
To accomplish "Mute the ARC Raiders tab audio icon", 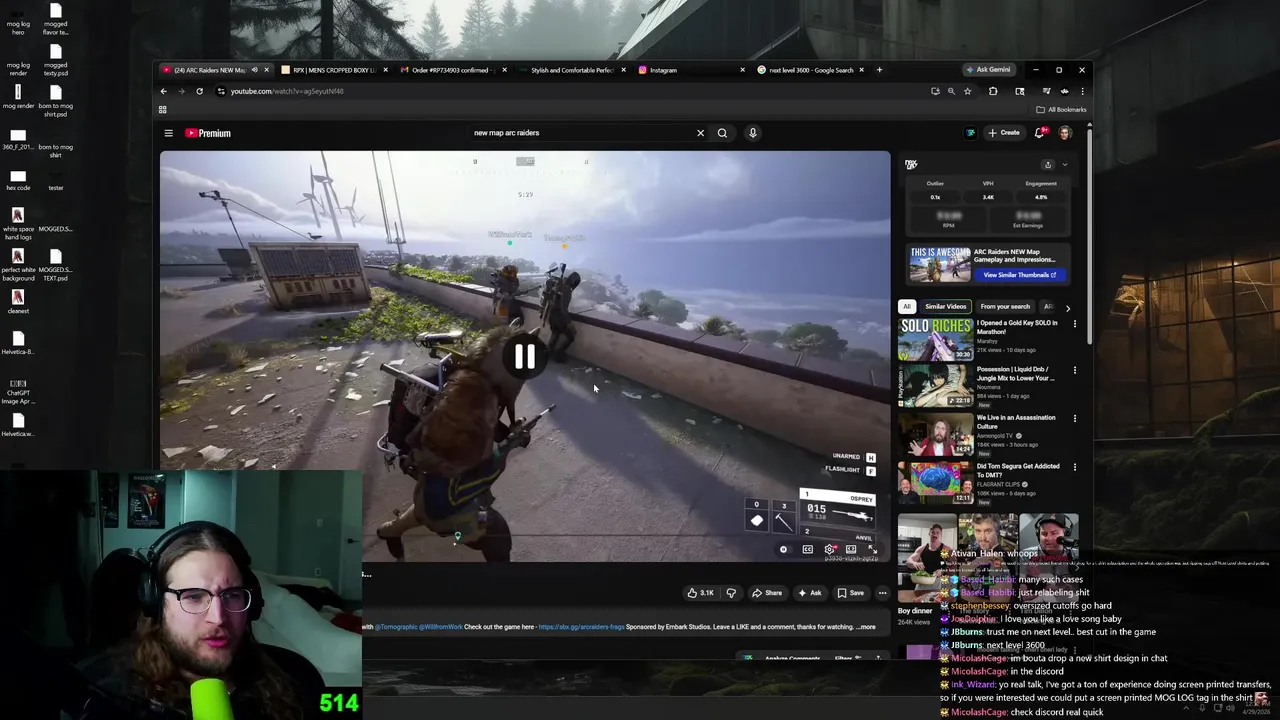I will coord(254,70).
